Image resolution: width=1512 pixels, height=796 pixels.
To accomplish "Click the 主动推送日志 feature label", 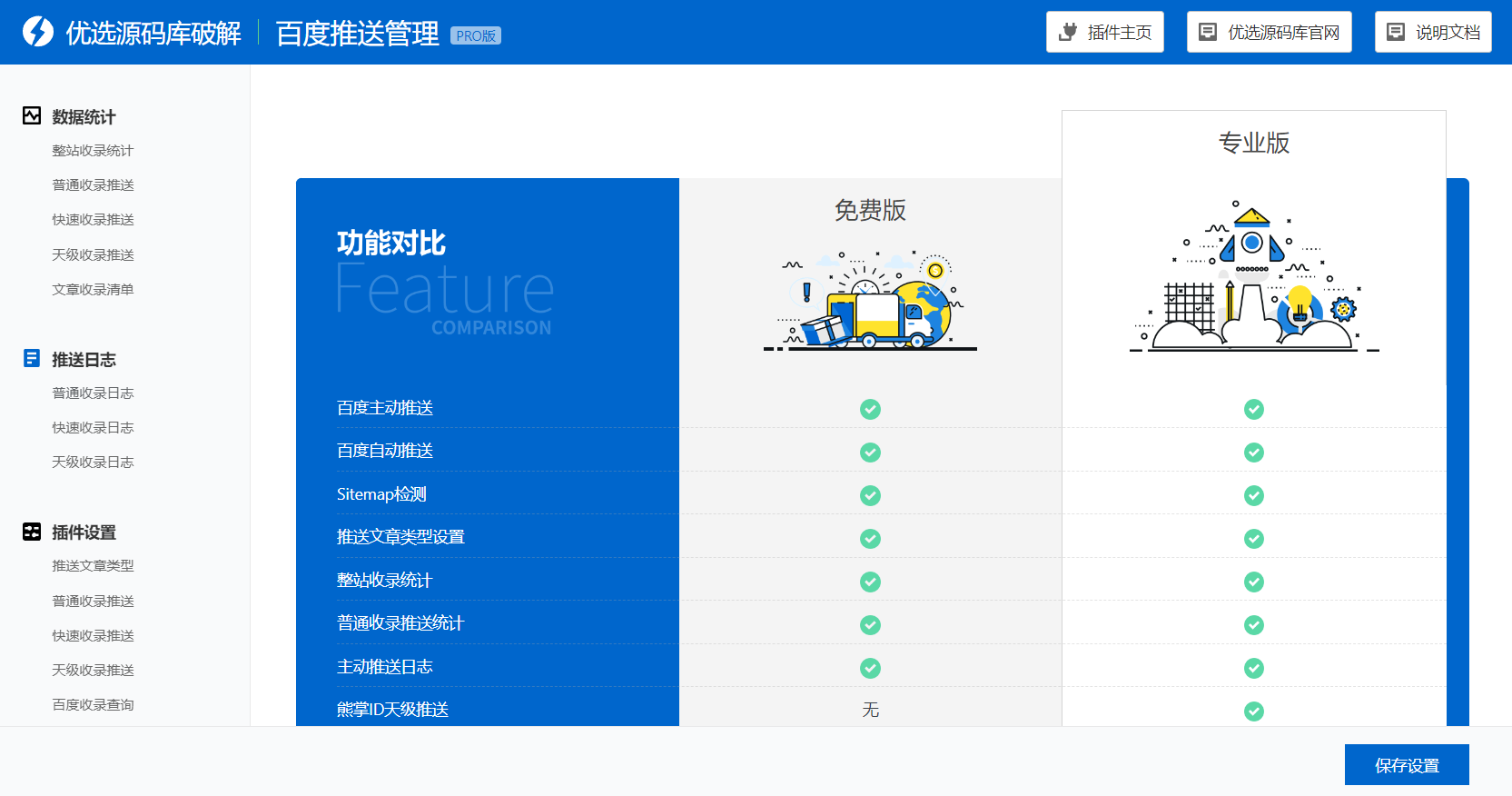I will [x=385, y=667].
